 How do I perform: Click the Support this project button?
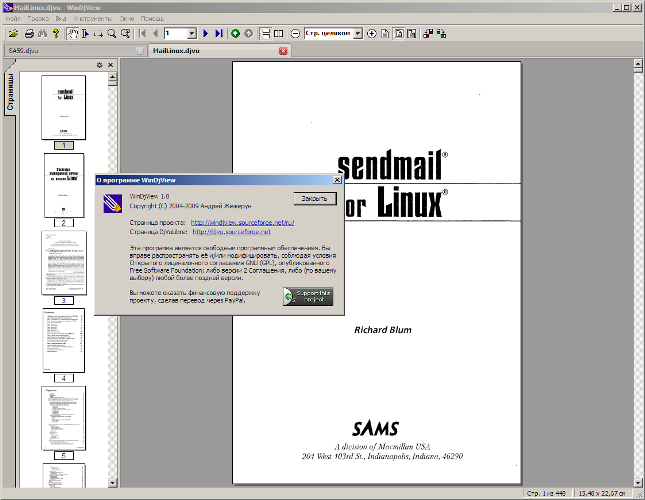pos(308,296)
